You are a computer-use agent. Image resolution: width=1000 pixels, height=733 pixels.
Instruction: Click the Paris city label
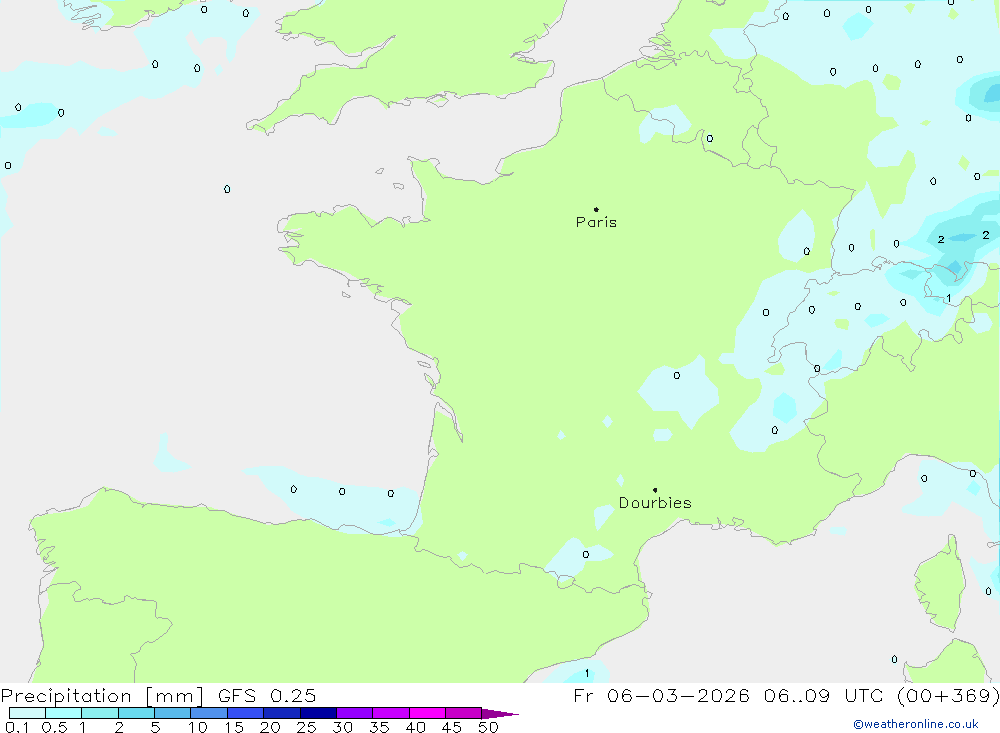[596, 222]
